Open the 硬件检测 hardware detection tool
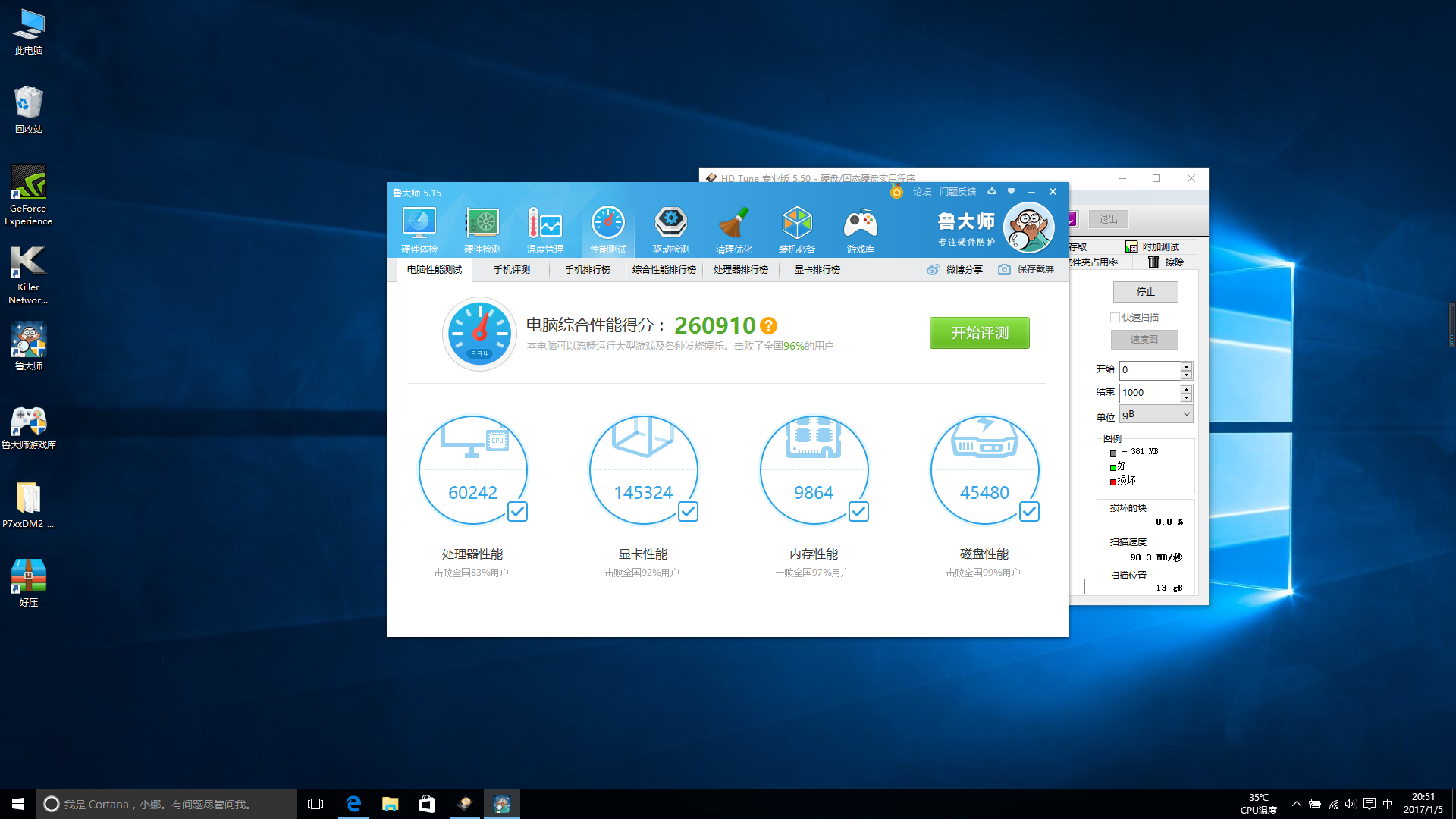 tap(482, 230)
